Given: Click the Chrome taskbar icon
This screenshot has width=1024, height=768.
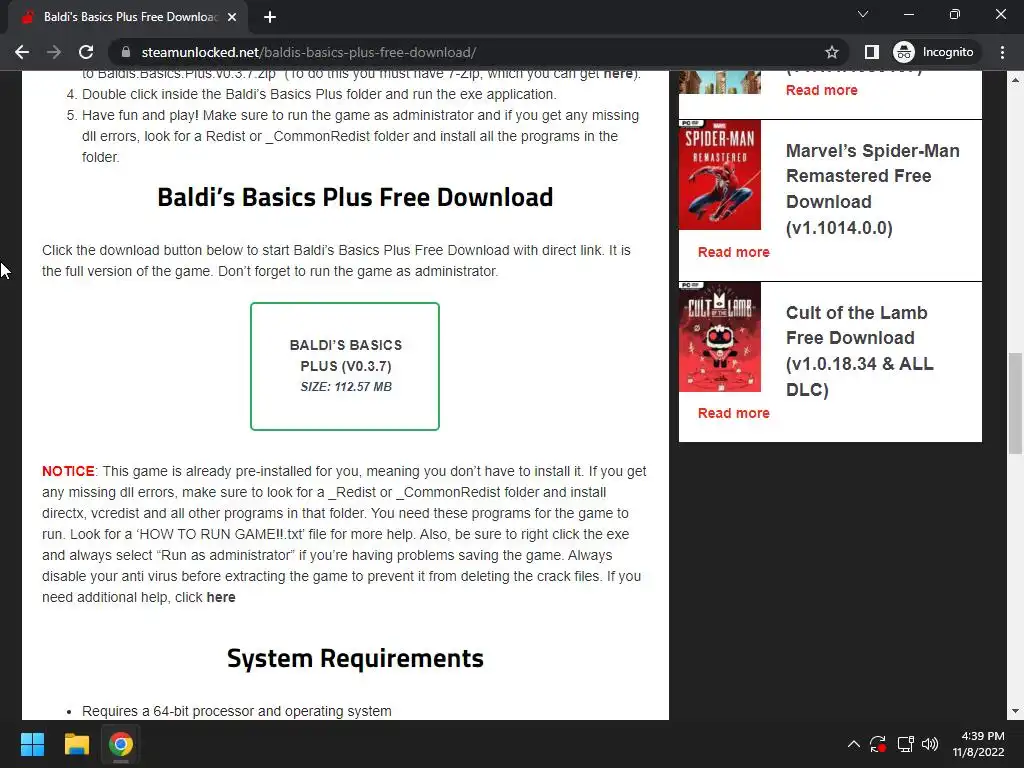Looking at the screenshot, I should point(121,744).
